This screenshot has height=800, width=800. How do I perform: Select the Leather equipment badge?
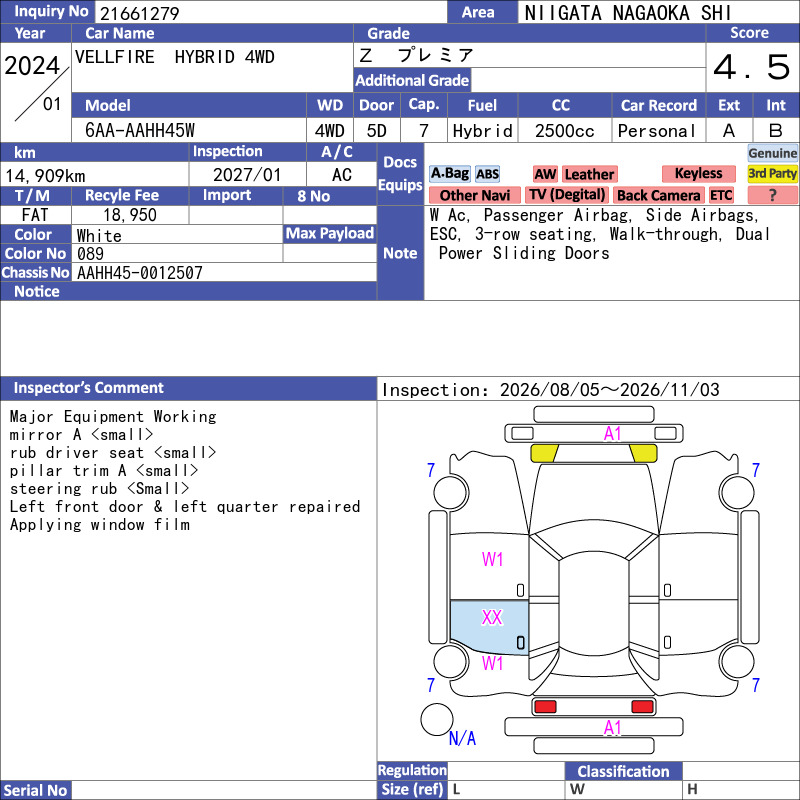589,174
